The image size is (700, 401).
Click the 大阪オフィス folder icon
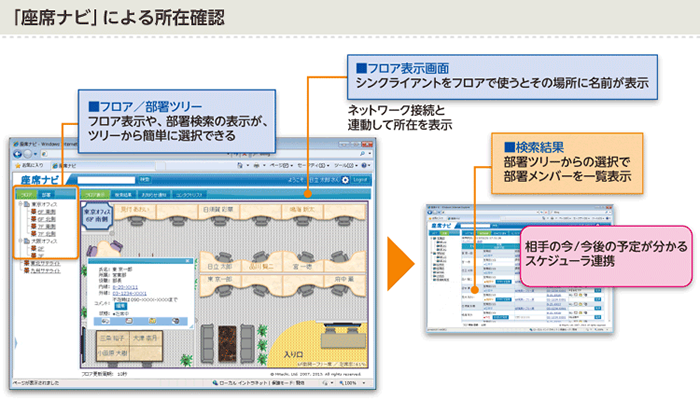(27, 241)
